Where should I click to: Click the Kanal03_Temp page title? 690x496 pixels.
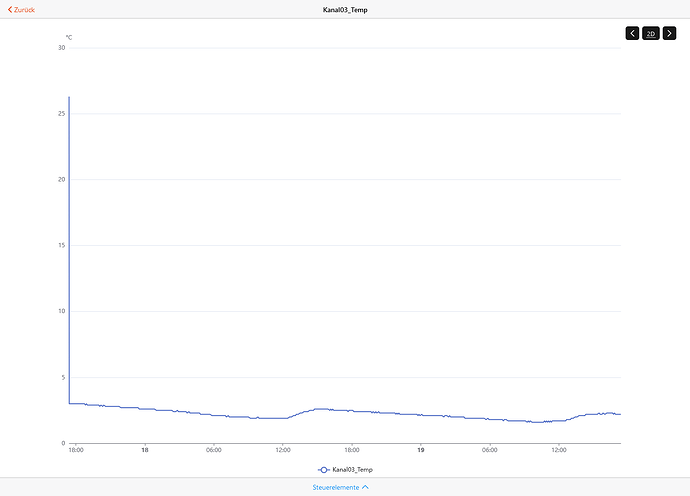[345, 9]
